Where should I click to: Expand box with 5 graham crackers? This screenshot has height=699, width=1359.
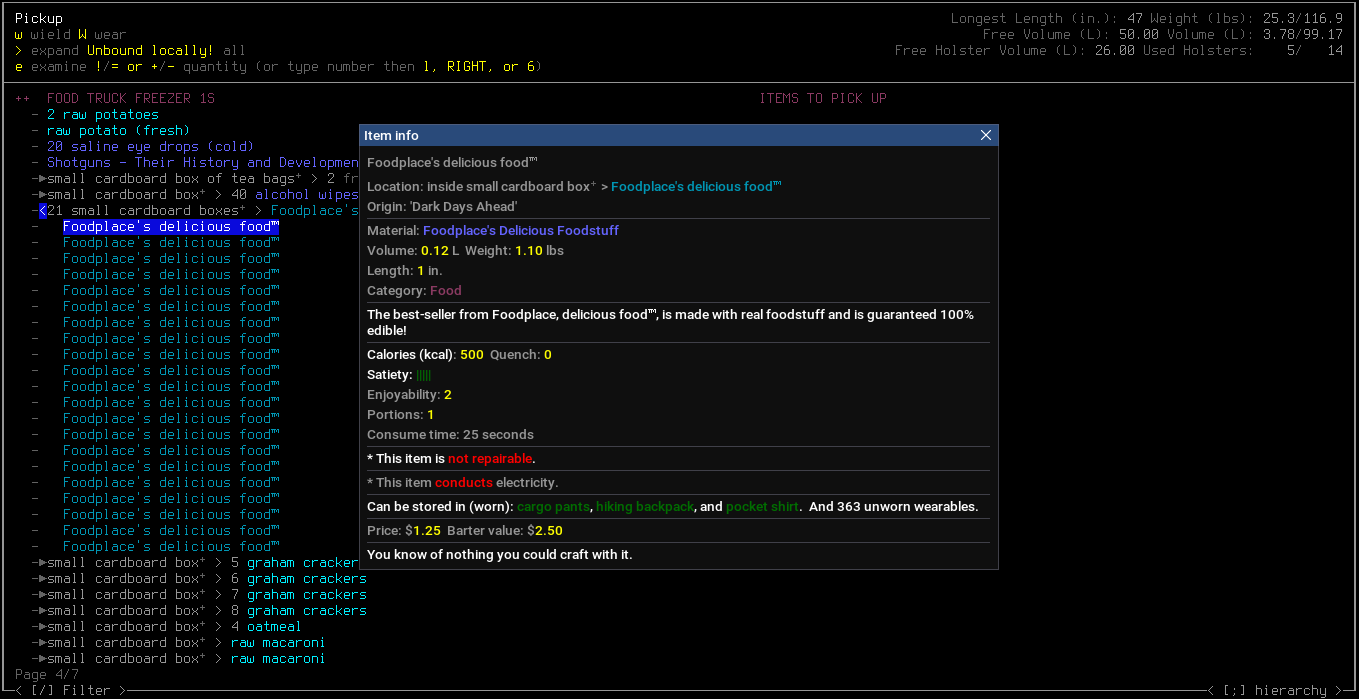click(x=41, y=563)
